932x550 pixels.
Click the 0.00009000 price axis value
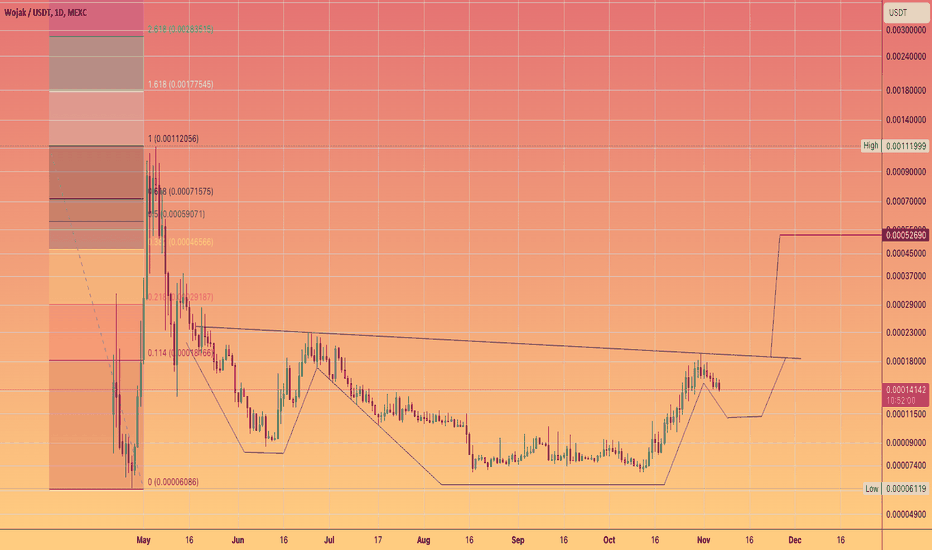(x=906, y=442)
